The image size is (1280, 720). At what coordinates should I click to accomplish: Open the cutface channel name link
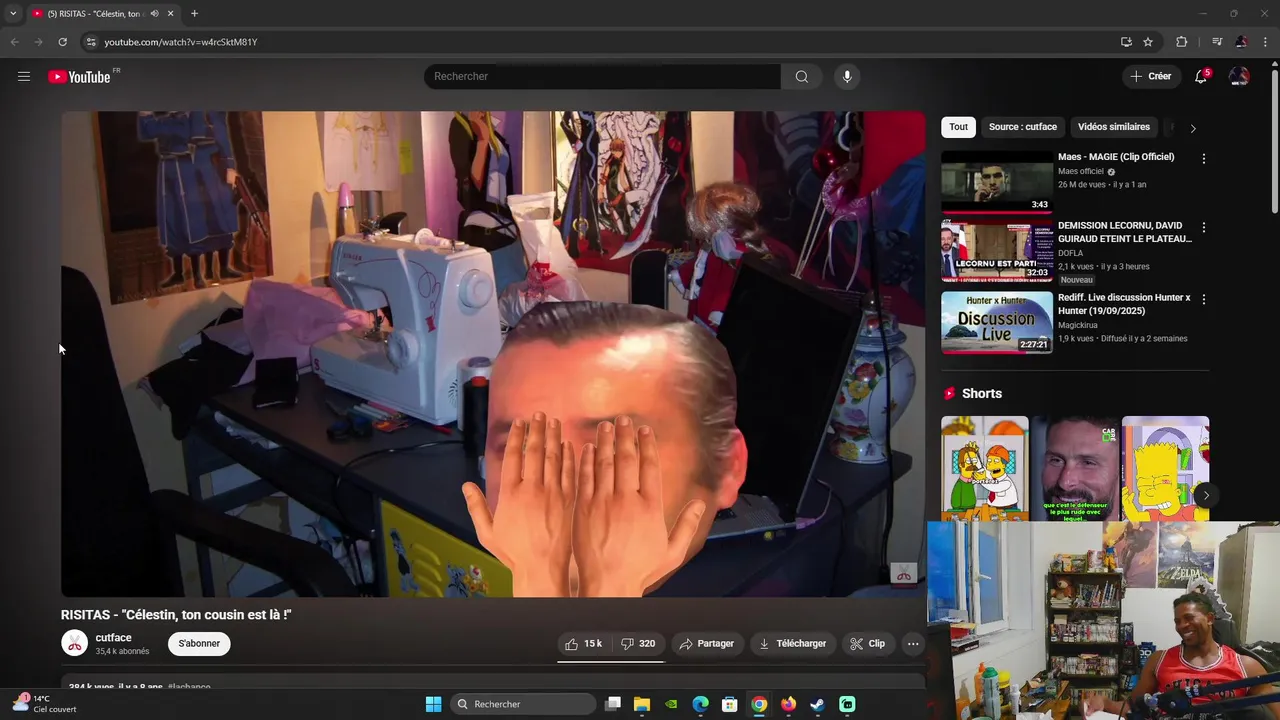pos(113,638)
